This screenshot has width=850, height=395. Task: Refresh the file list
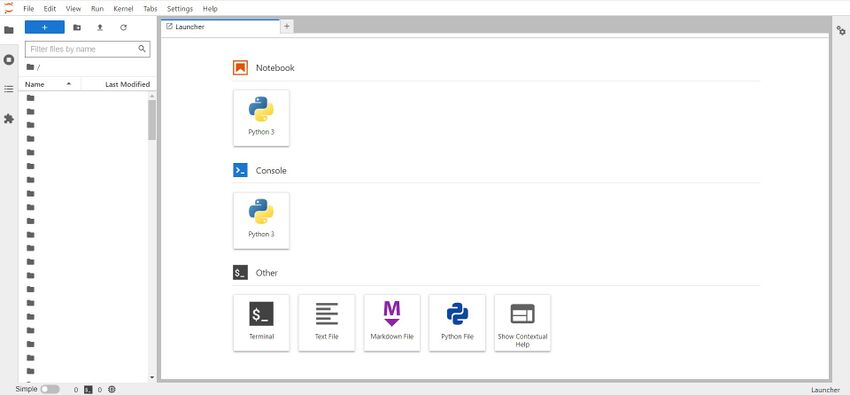coord(123,27)
